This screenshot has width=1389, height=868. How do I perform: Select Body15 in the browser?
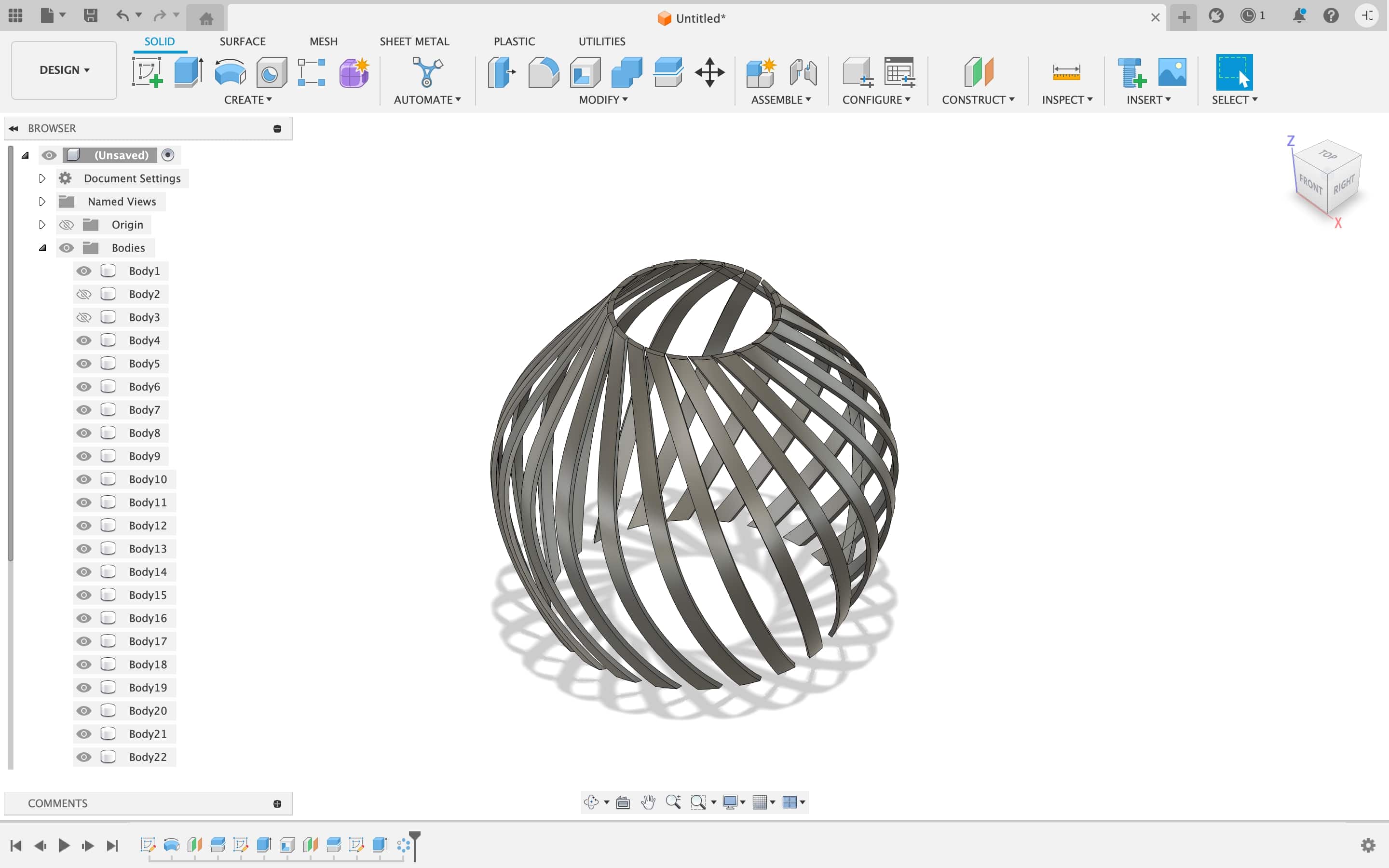click(x=148, y=596)
